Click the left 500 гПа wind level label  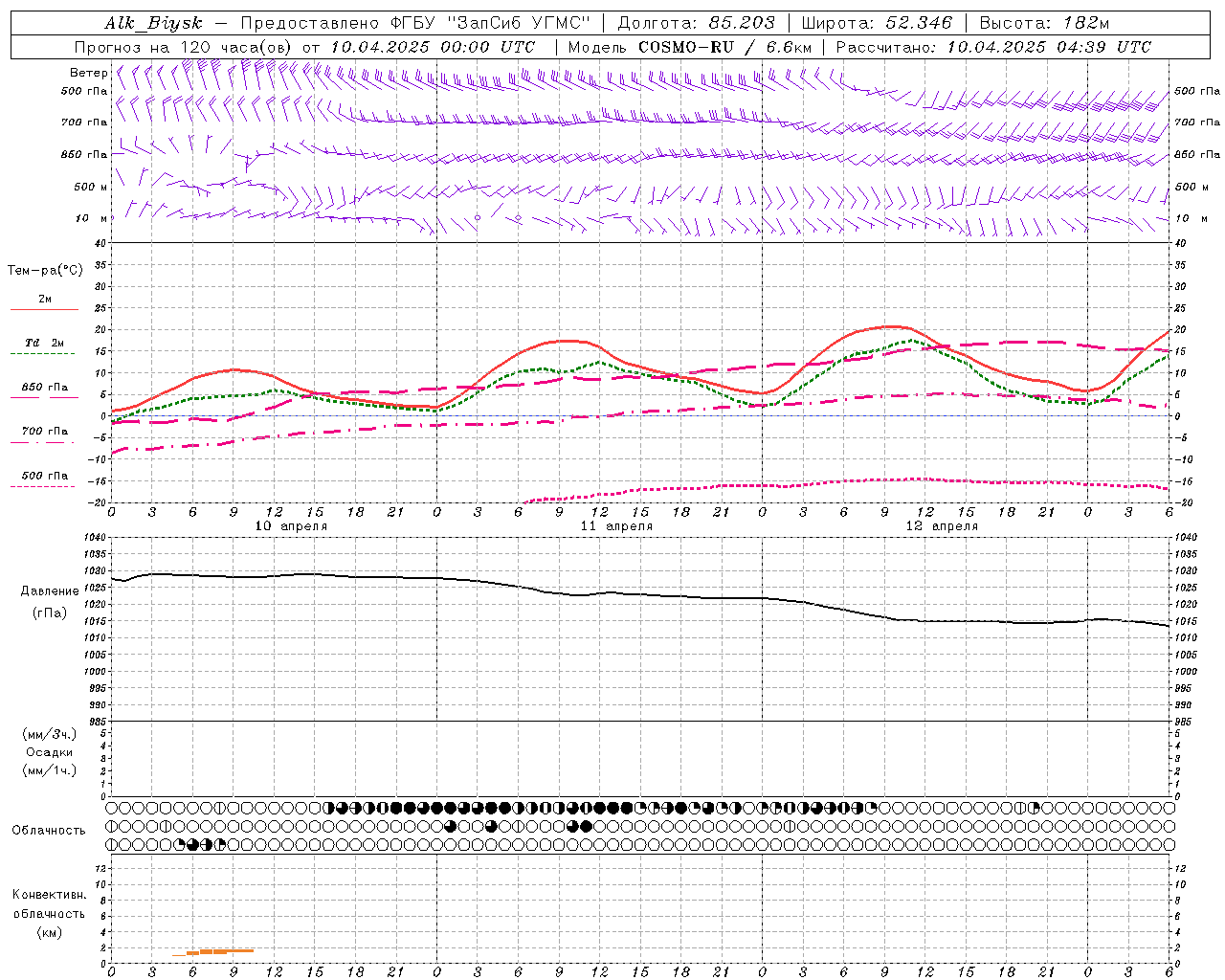(x=84, y=91)
